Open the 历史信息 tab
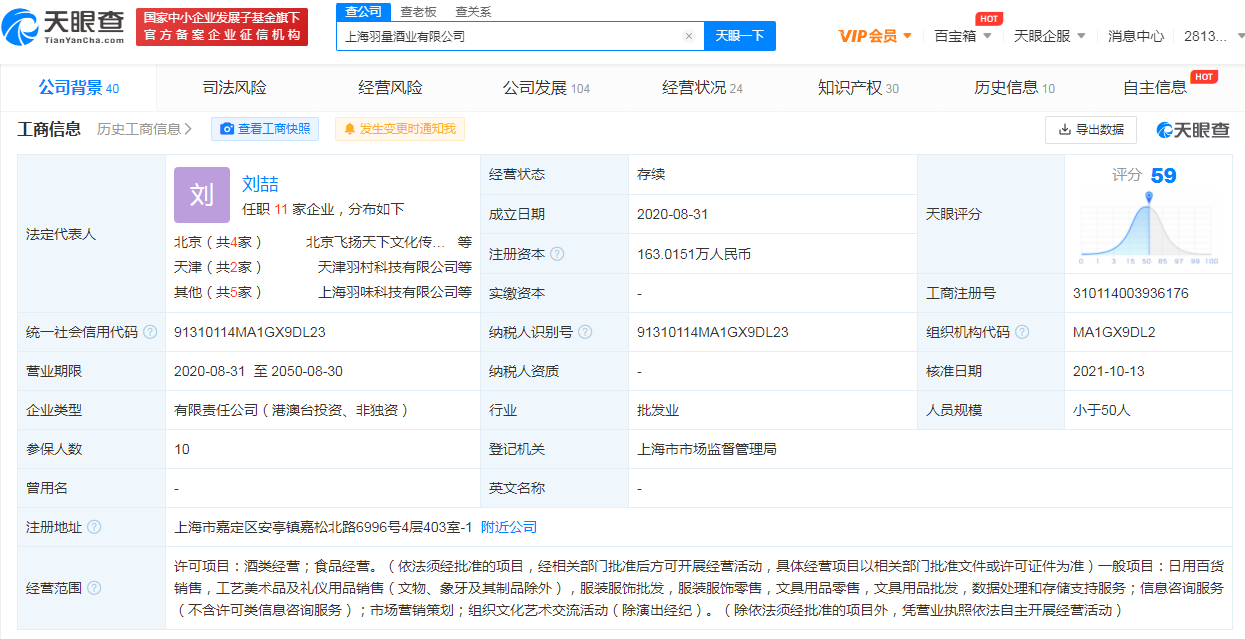 click(1014, 88)
